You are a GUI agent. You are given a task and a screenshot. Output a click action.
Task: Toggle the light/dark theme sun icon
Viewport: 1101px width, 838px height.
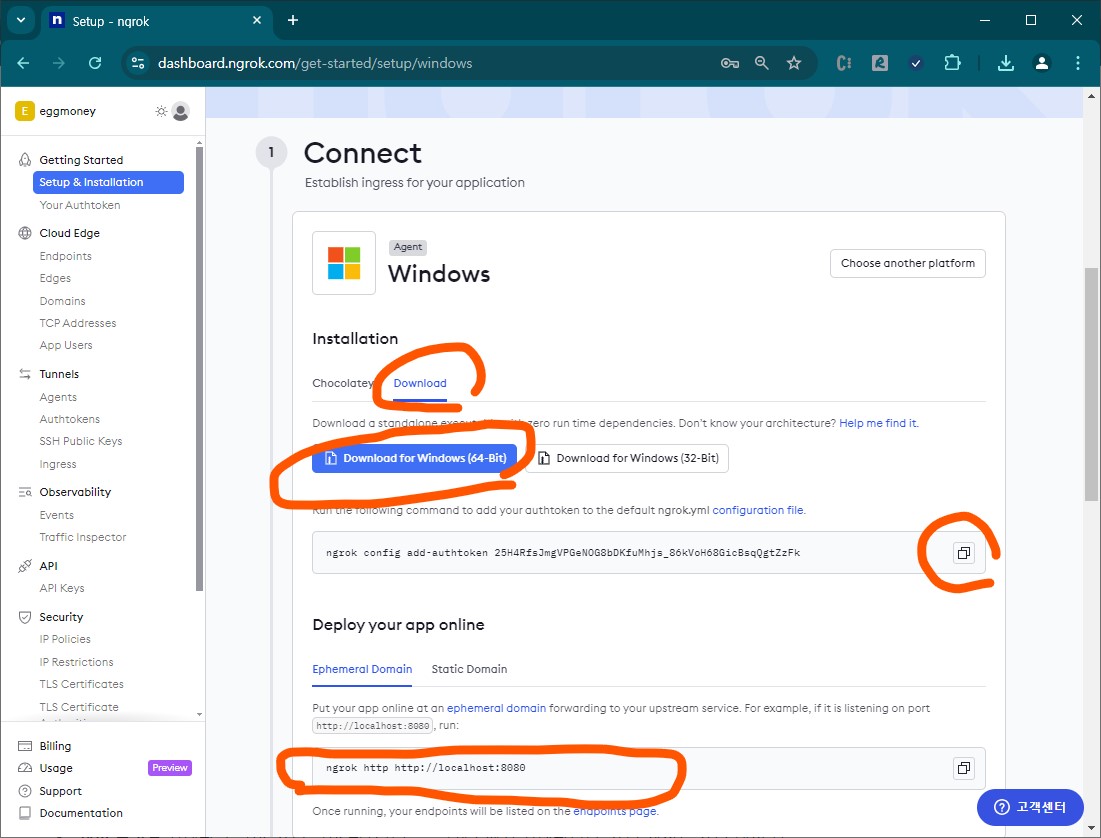[161, 111]
